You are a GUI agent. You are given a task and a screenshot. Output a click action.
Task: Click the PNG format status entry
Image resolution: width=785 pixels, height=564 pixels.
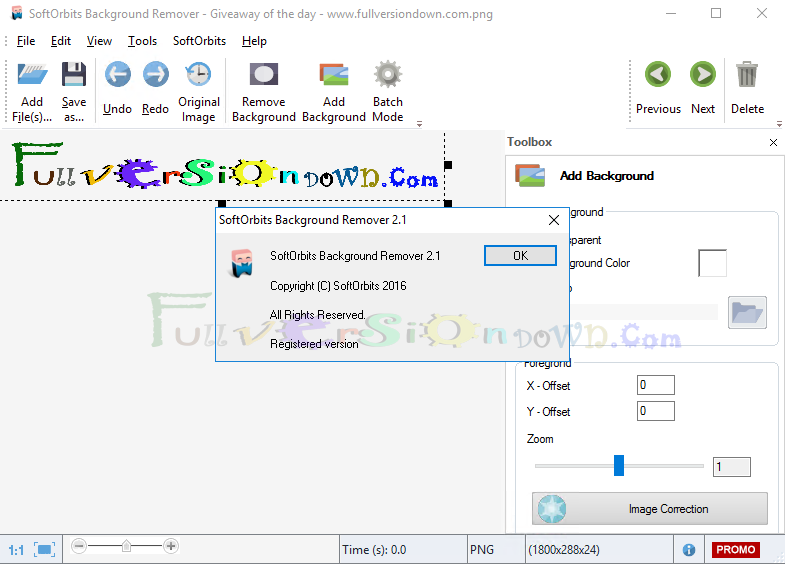[x=482, y=550]
